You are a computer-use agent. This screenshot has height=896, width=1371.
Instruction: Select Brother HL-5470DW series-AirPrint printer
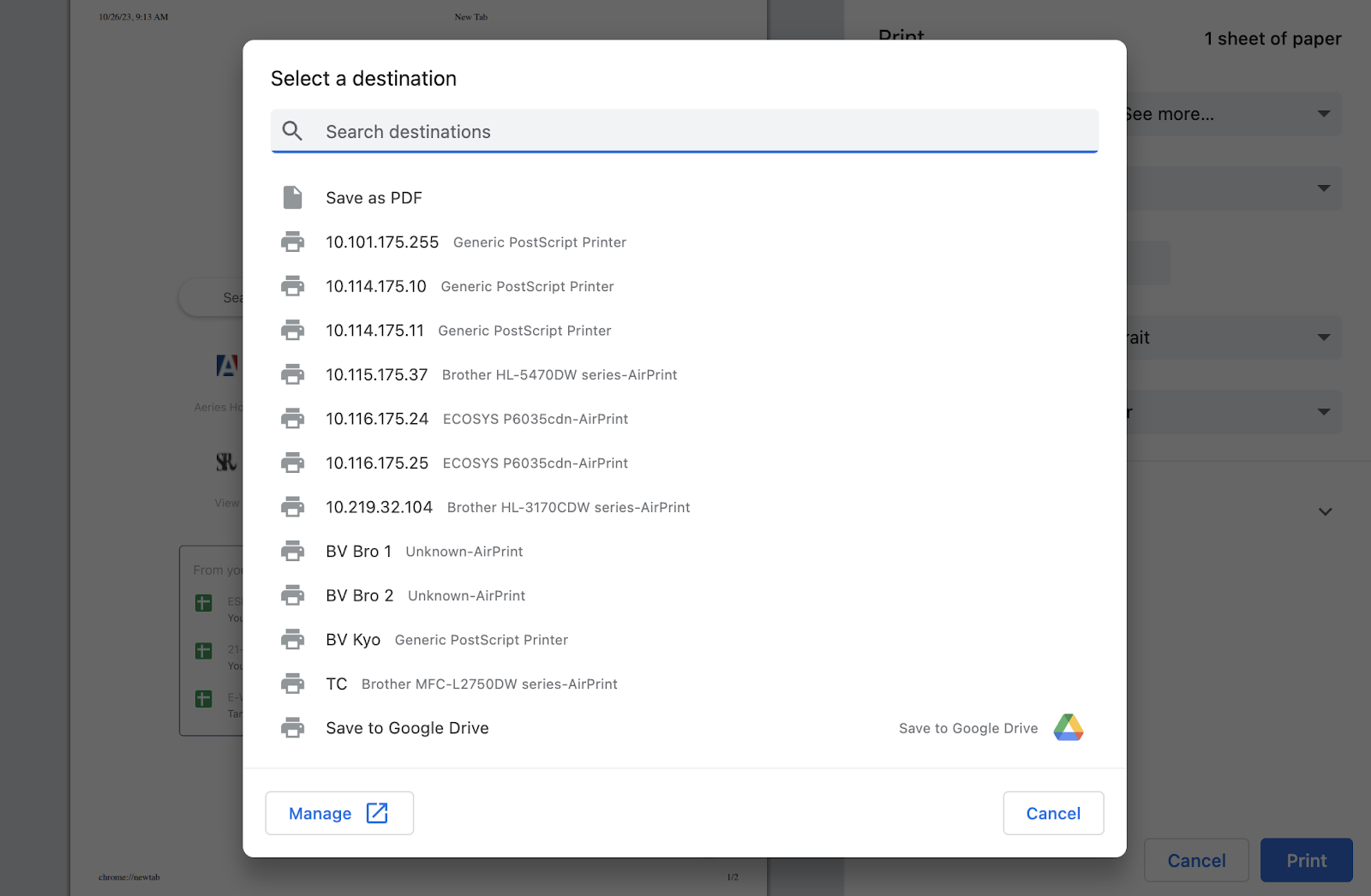[x=685, y=374]
